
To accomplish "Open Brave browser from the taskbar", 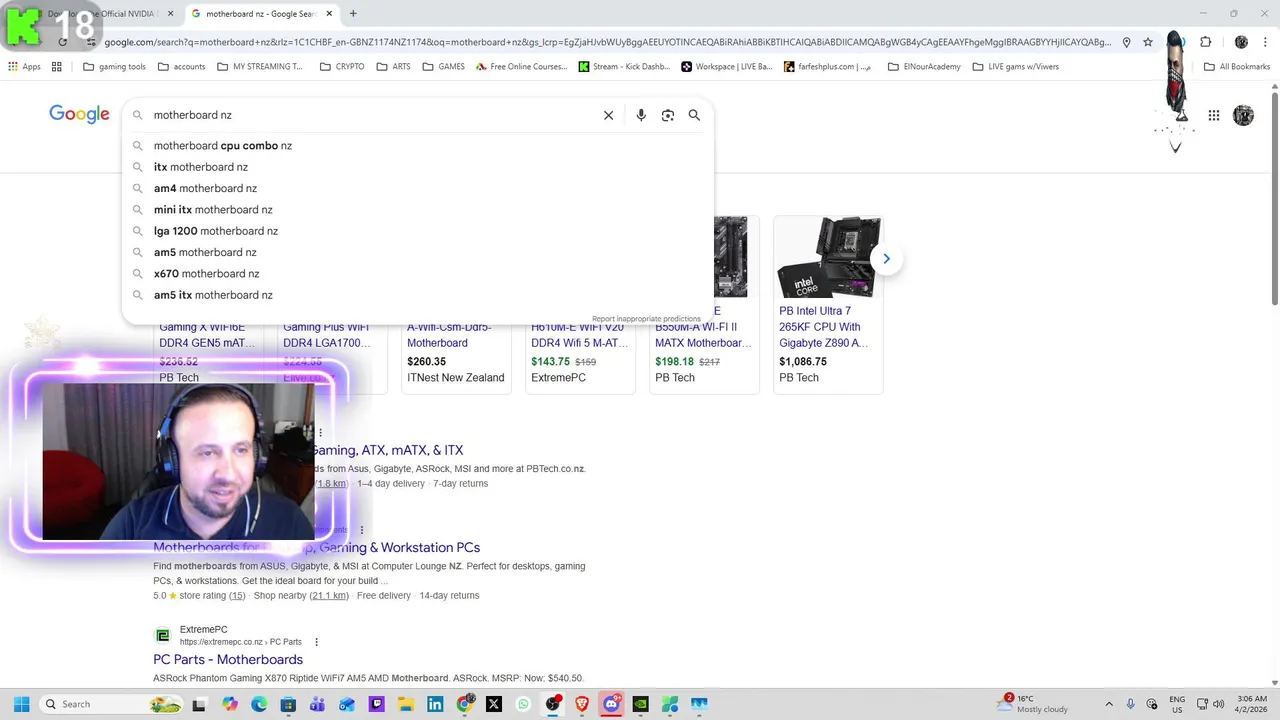I will click(582, 704).
